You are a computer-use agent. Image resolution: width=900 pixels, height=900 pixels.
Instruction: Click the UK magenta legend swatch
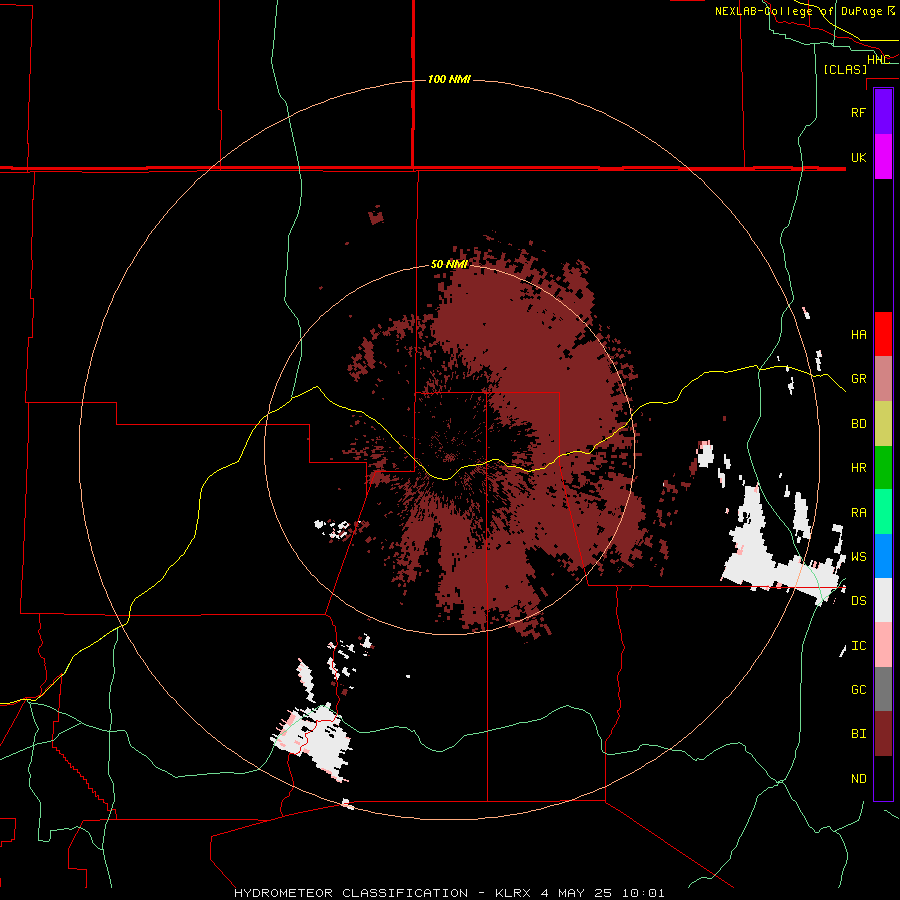tap(883, 157)
